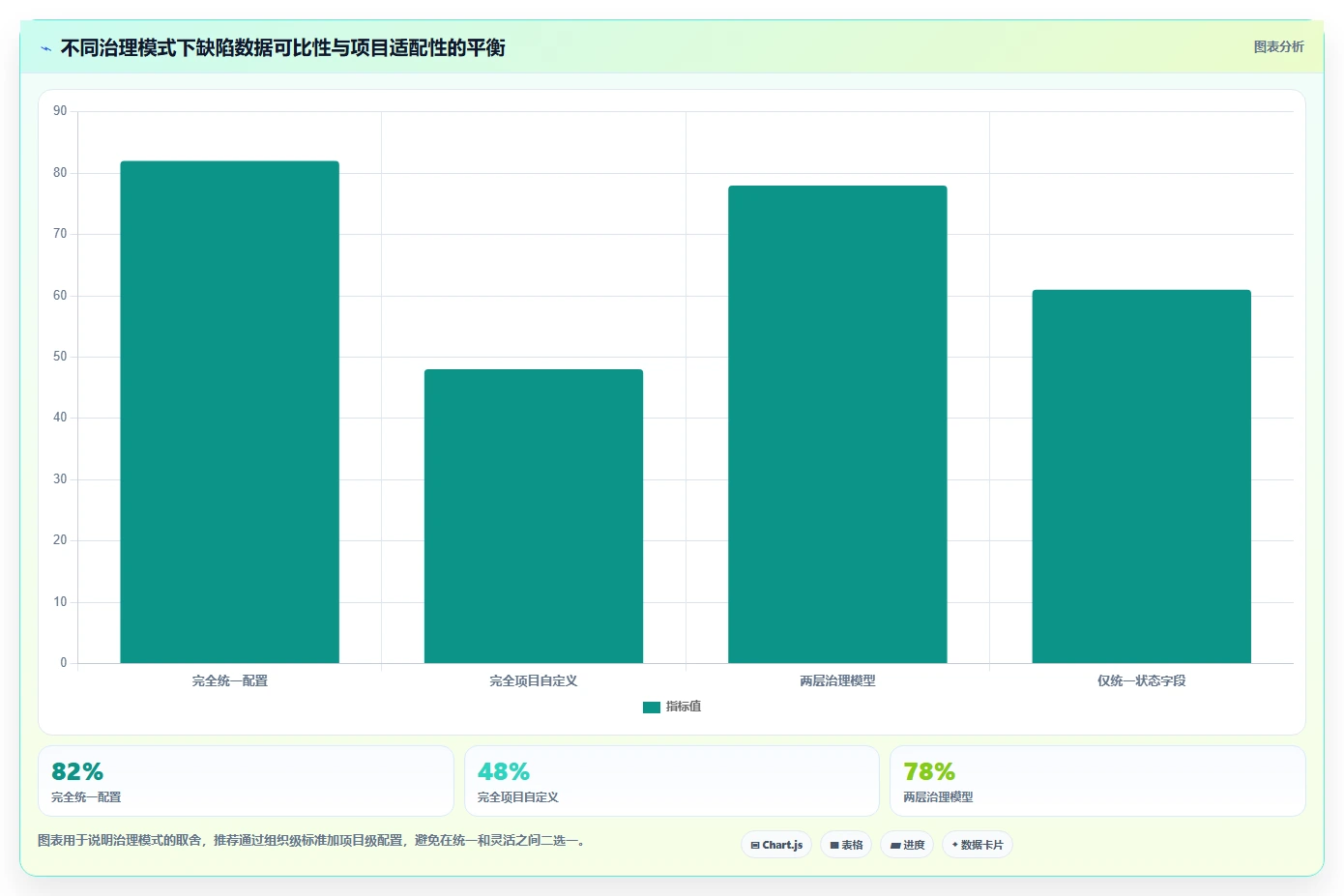Click the icon inside the 进度 chip

pos(895,845)
